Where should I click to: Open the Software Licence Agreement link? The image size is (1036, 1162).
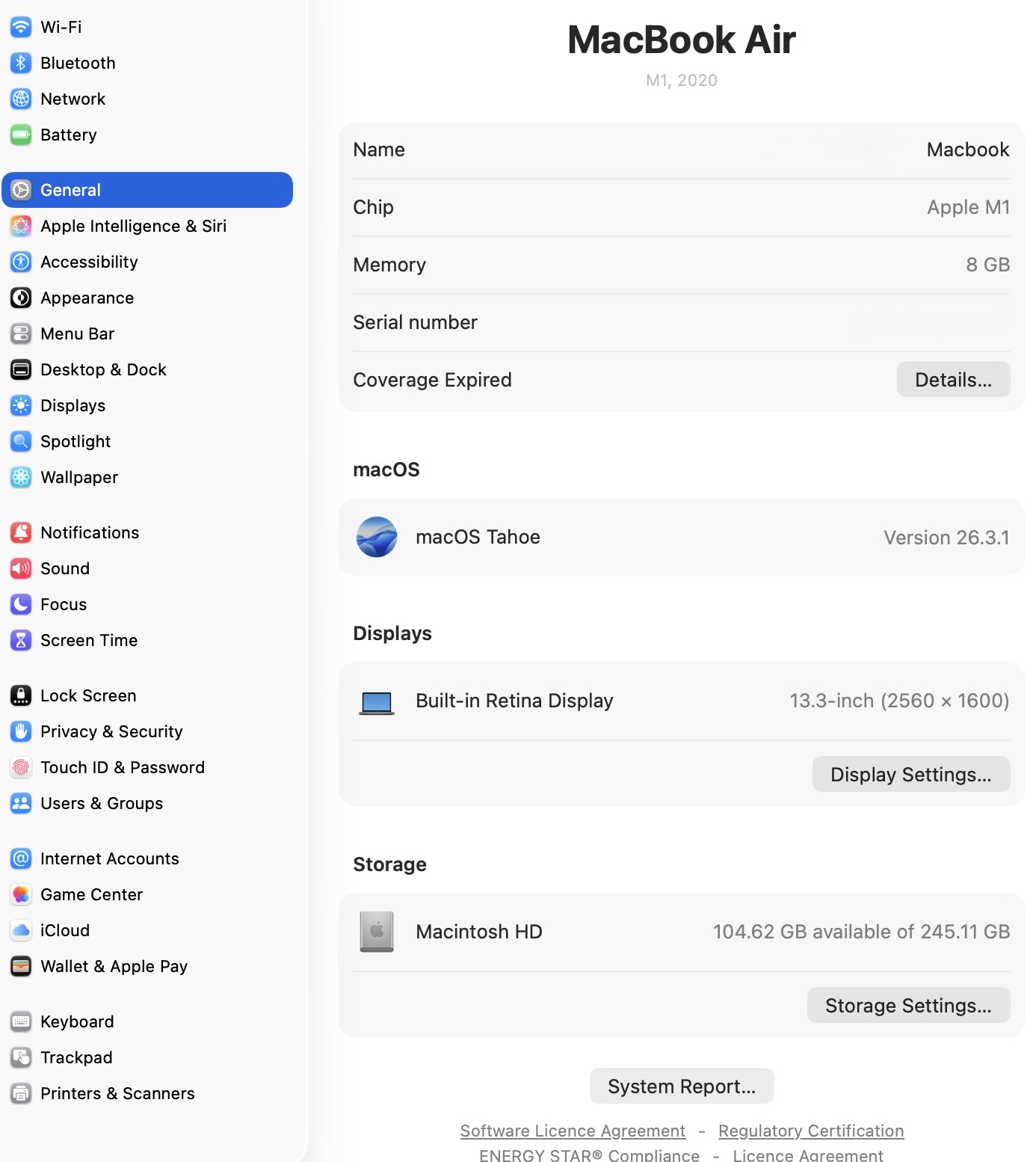pos(573,1131)
